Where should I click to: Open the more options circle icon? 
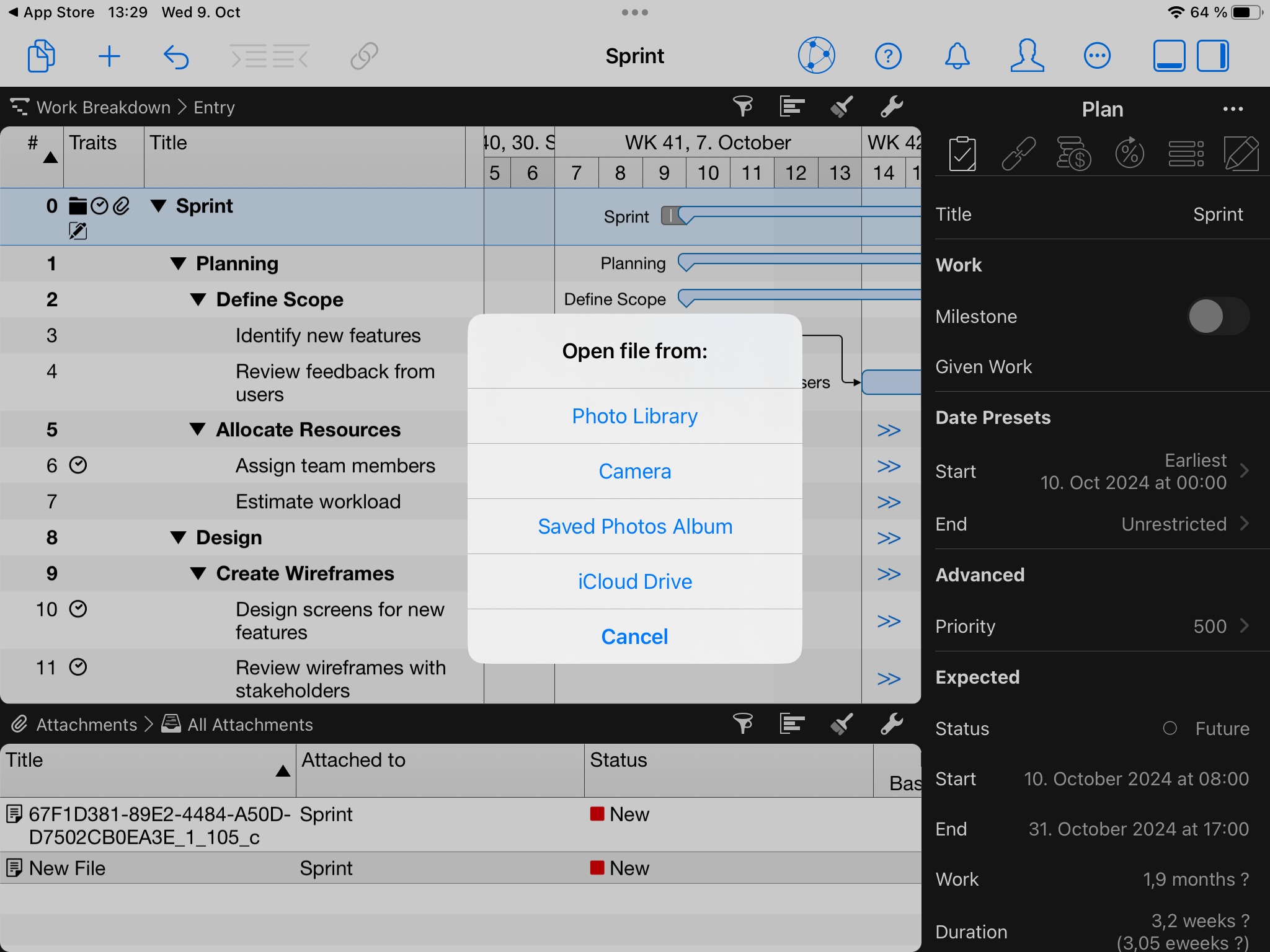(1097, 56)
